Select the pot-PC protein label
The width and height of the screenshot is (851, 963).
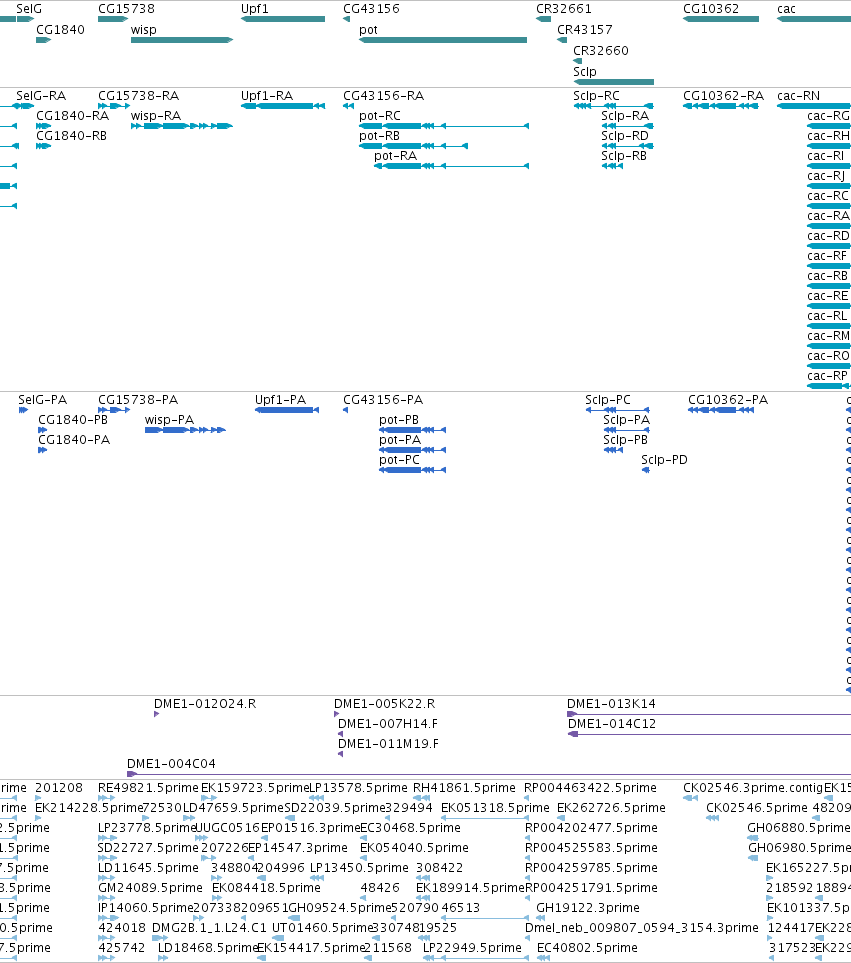tap(399, 459)
